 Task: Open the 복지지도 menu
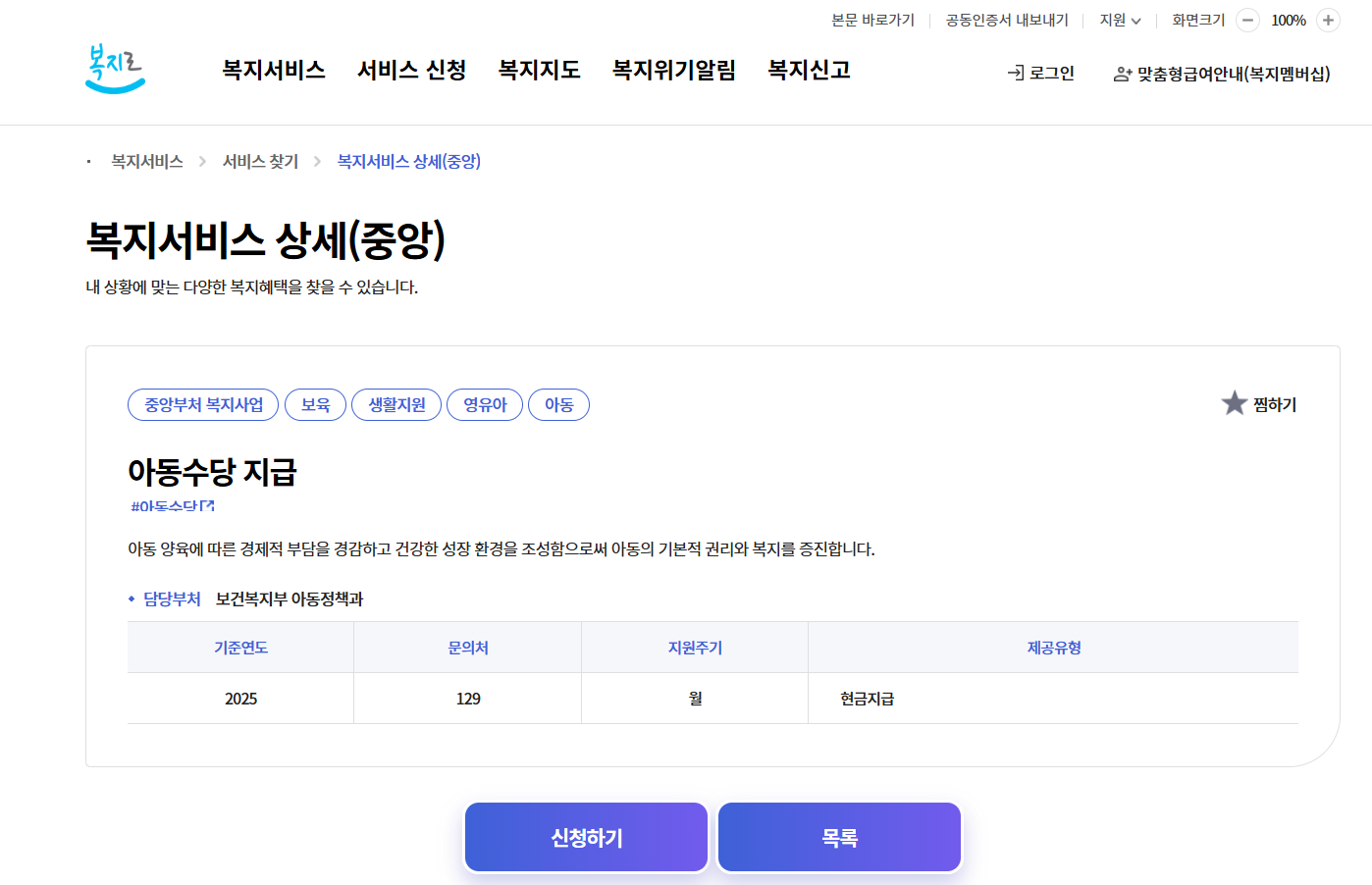tap(539, 70)
